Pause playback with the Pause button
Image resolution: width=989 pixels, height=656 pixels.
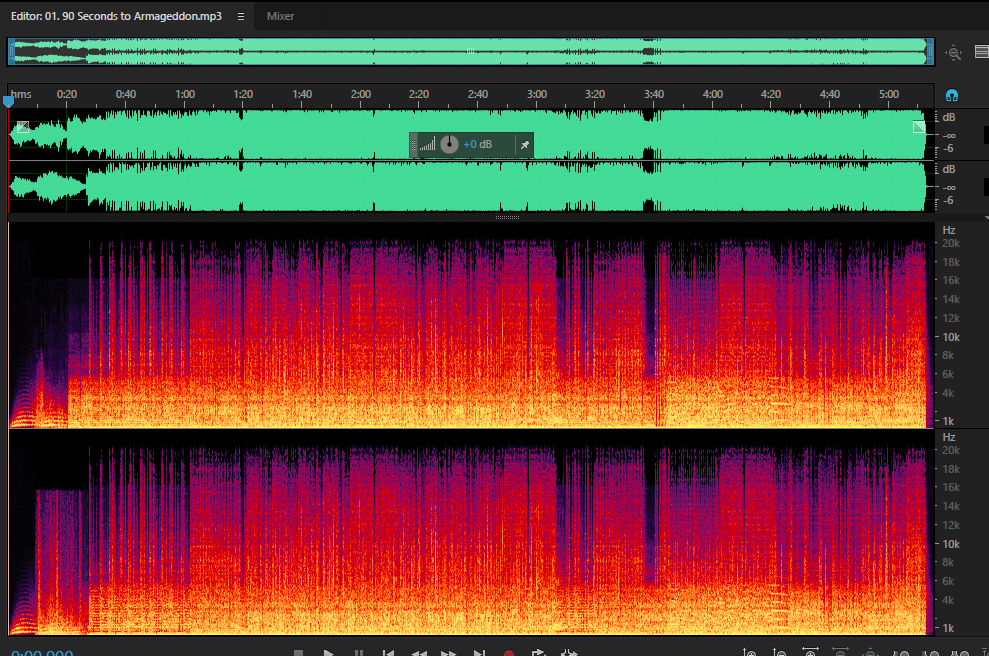pyautogui.click(x=358, y=653)
